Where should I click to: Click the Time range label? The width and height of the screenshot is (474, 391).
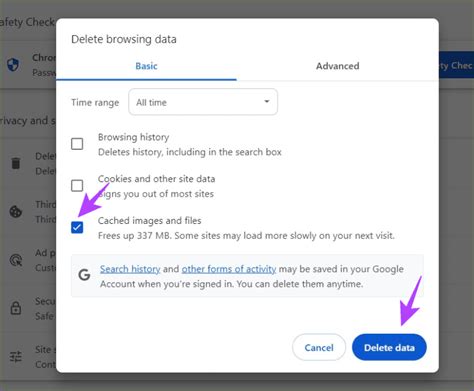95,102
